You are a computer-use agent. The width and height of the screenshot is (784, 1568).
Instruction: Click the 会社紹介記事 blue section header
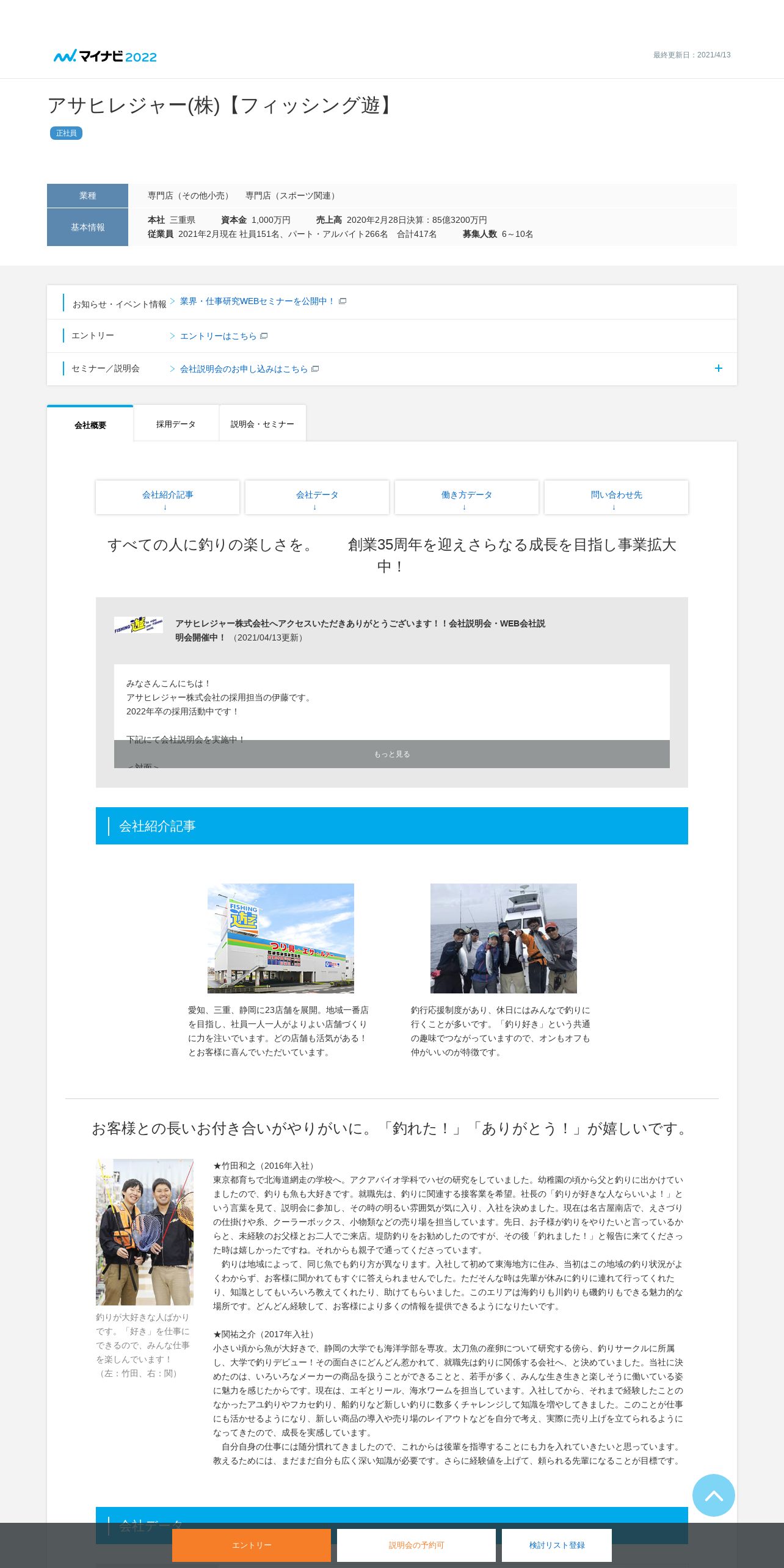point(392,826)
